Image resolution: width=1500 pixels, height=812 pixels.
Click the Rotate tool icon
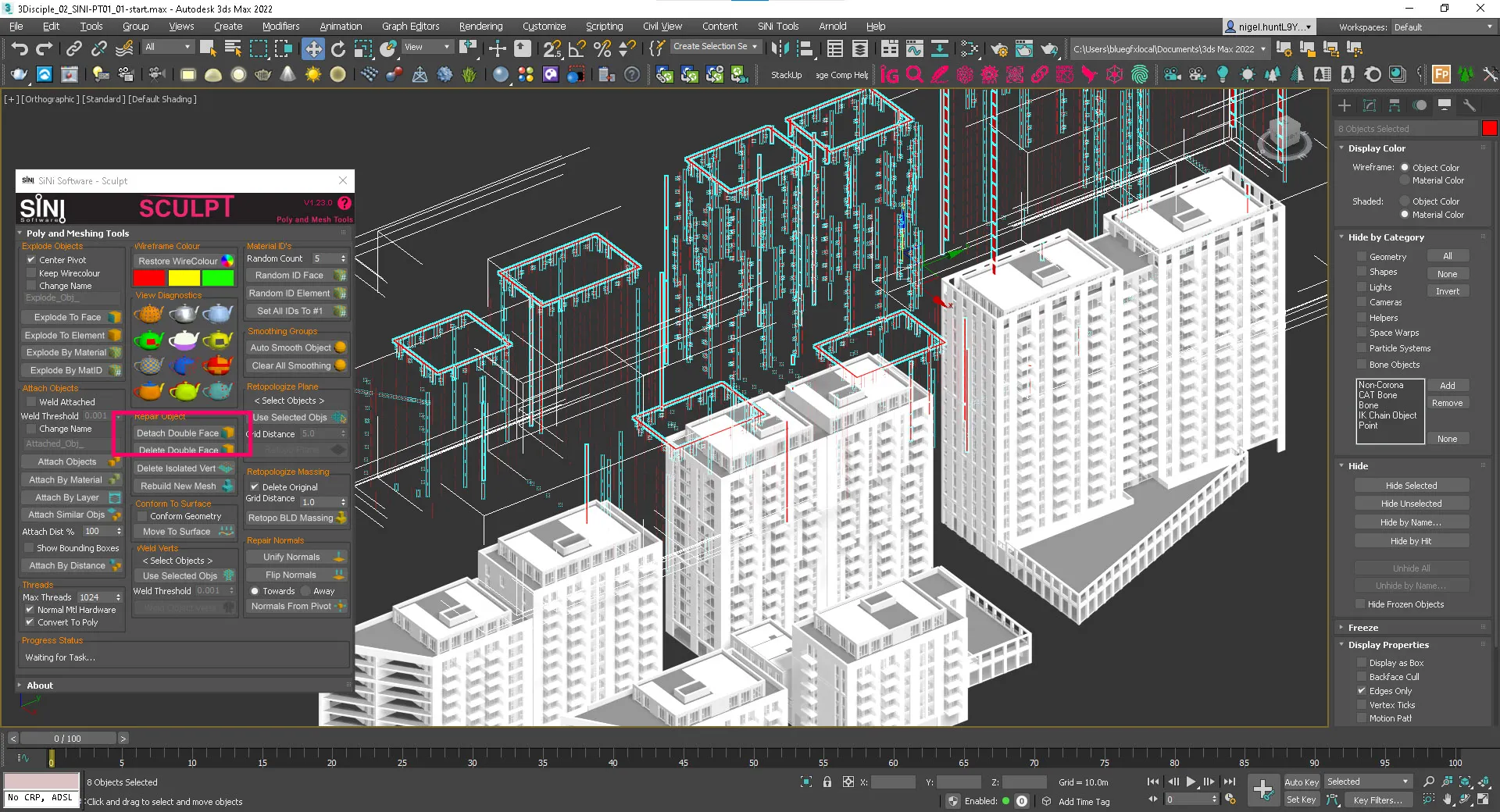pos(338,49)
